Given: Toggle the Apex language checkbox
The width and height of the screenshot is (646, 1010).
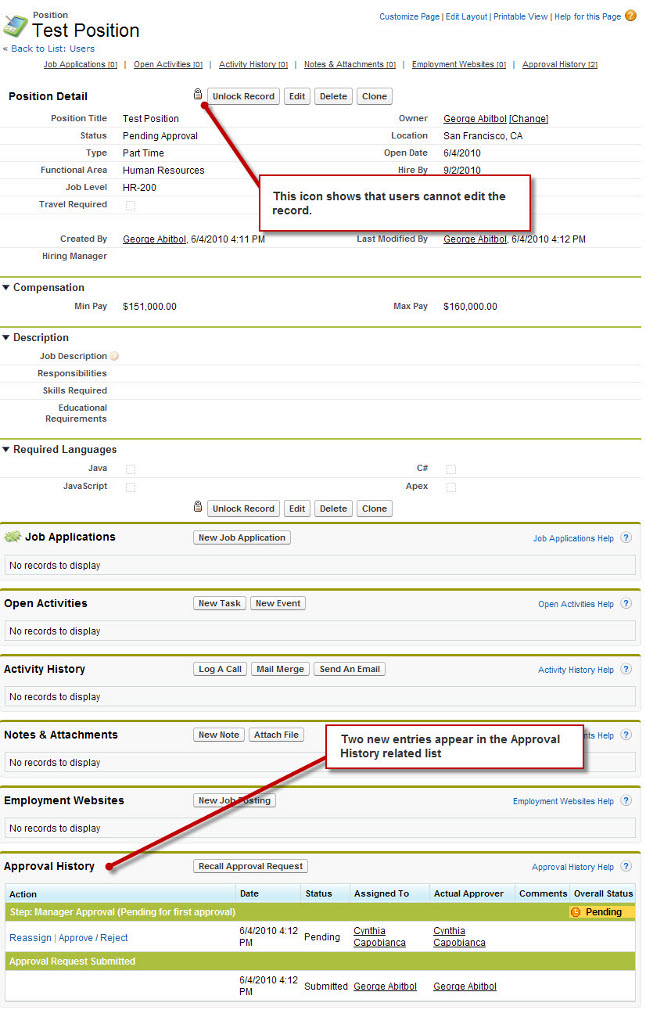Looking at the screenshot, I should (451, 487).
